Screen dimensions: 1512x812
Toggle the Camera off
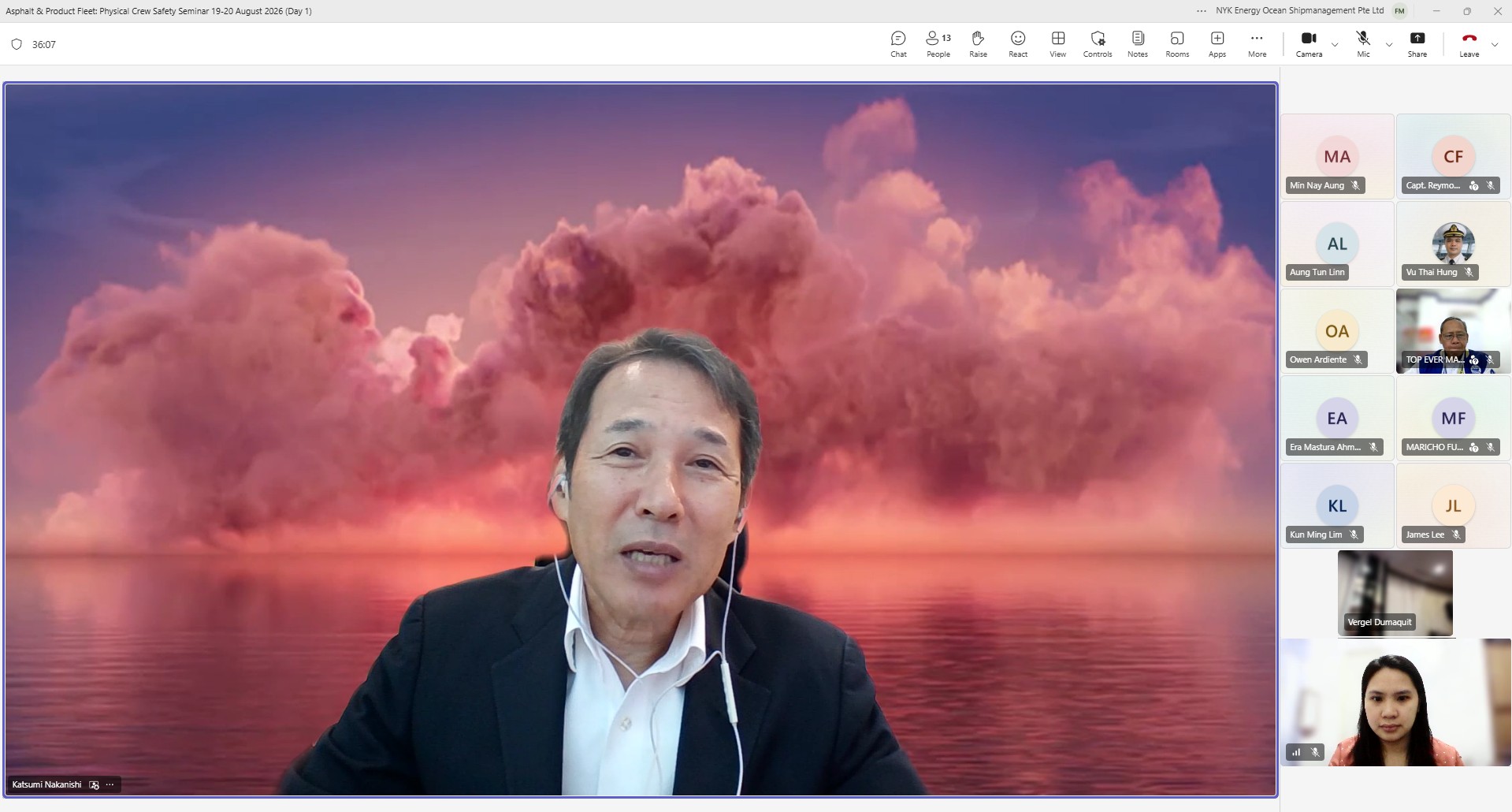coord(1309,44)
